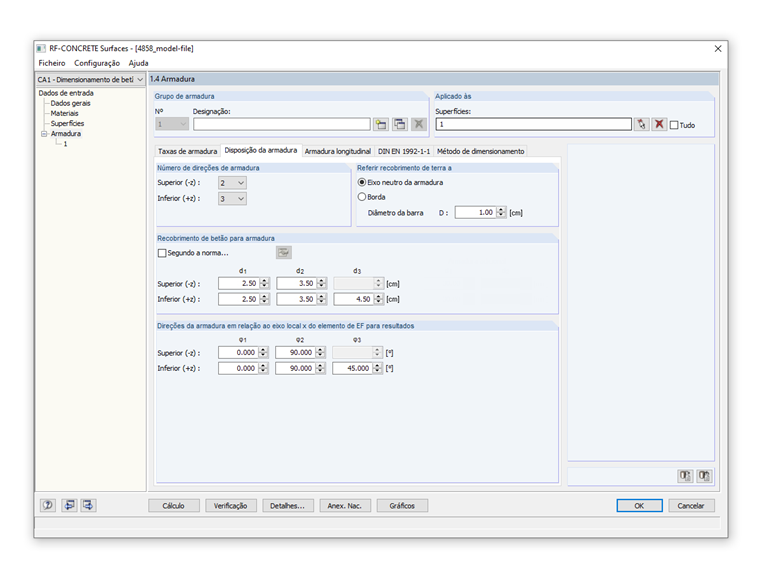Pick surfaces graphically icon next to Superfícies
760x570 pixels.
(x=641, y=125)
